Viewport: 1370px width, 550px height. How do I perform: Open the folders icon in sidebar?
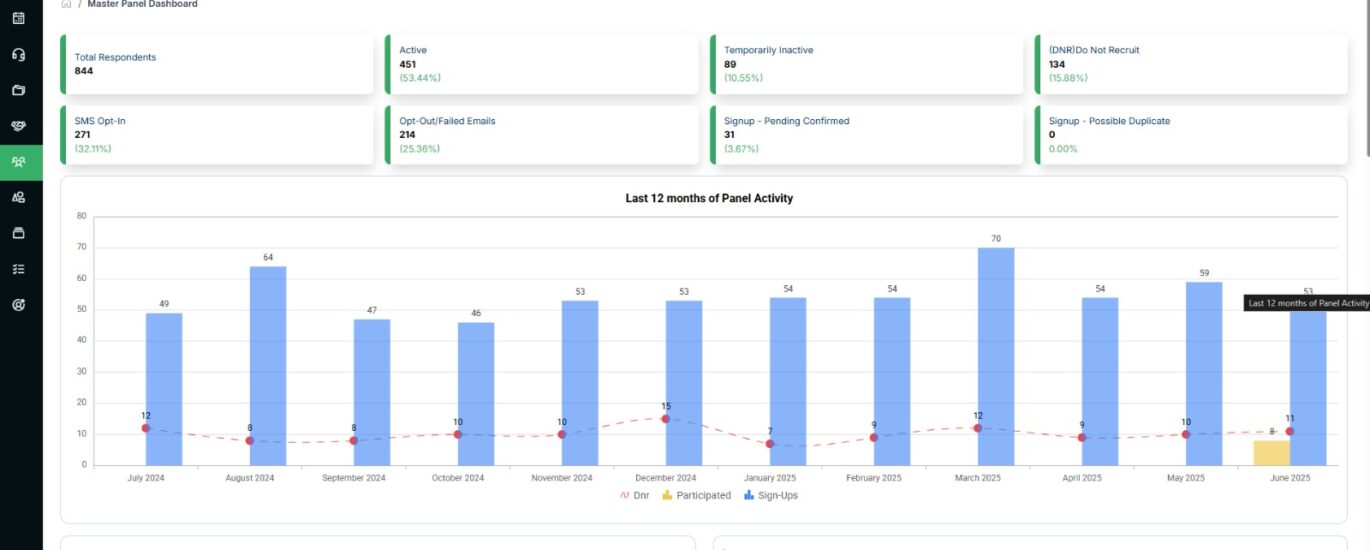[18, 90]
